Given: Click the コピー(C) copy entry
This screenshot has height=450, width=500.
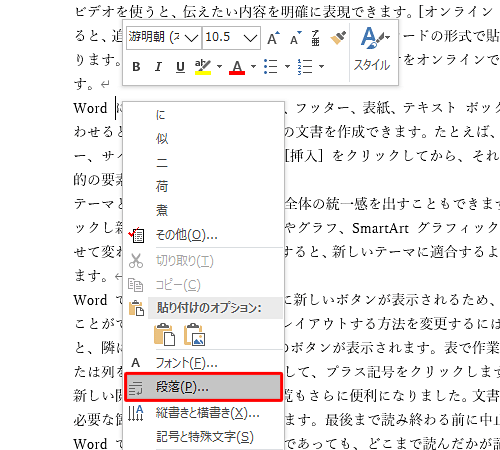Looking at the screenshot, I should (x=203, y=285).
